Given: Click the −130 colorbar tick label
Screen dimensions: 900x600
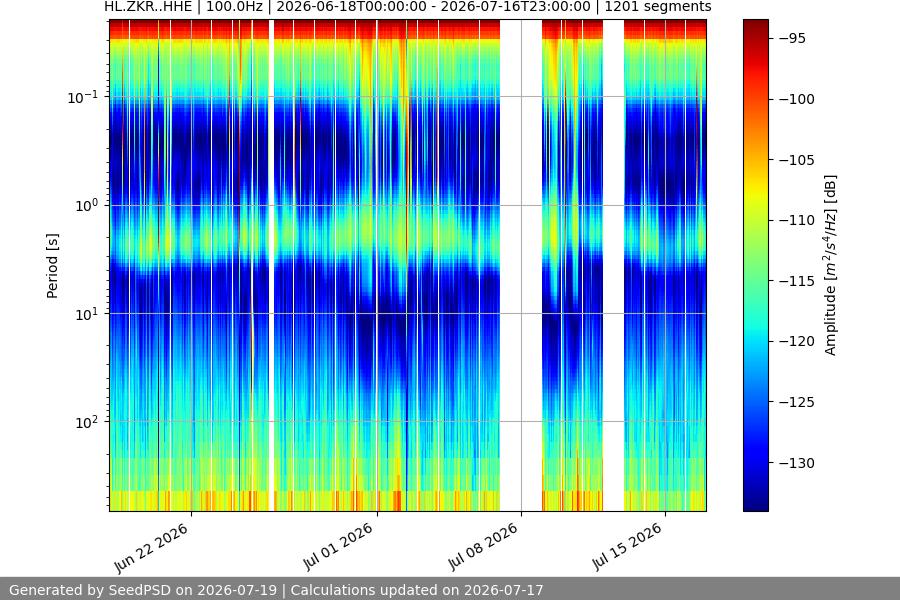Looking at the screenshot, I should click(x=796, y=463).
